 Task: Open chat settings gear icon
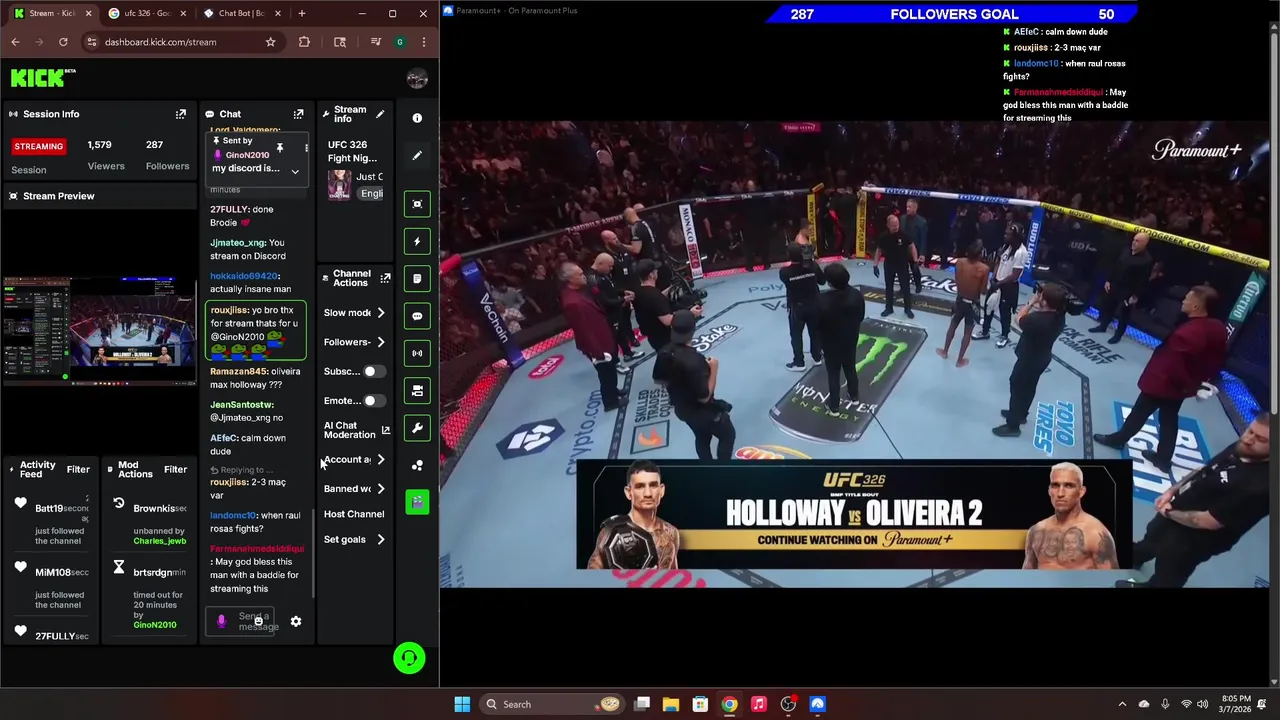coord(296,621)
